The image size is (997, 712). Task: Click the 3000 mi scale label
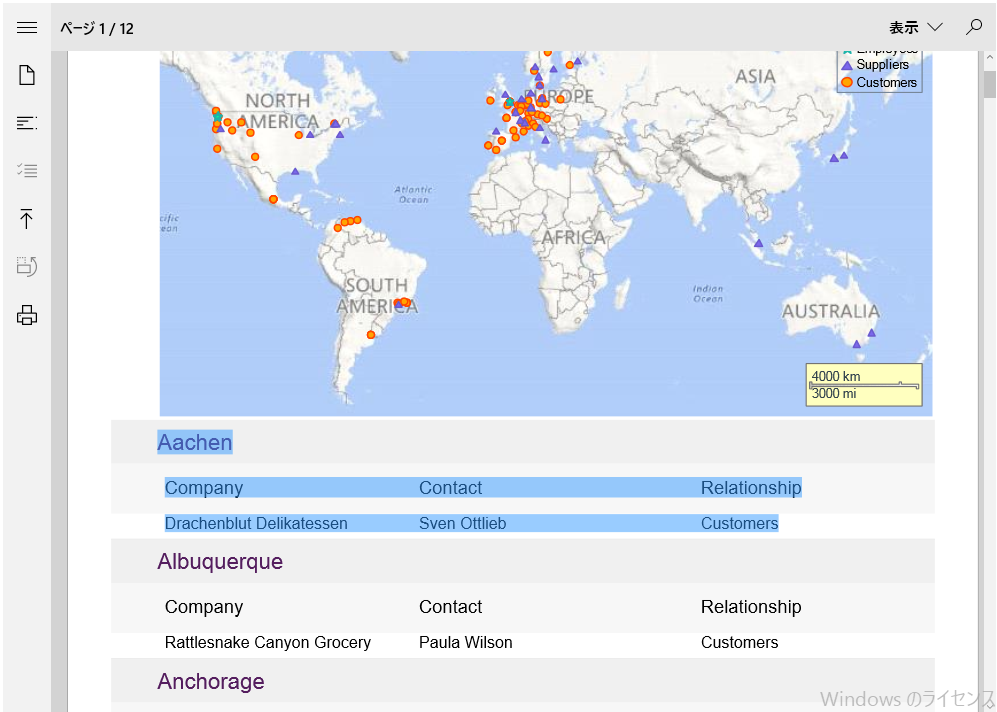point(834,394)
